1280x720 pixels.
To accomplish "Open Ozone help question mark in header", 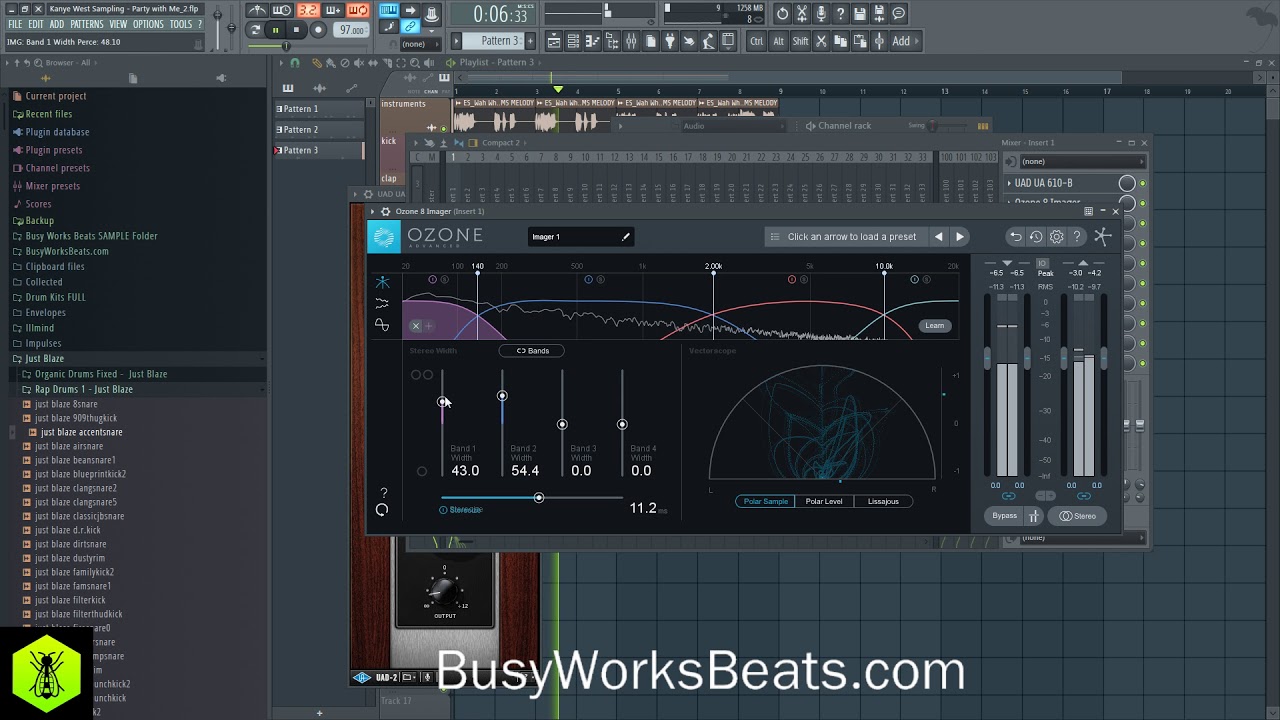I will [x=1077, y=237].
